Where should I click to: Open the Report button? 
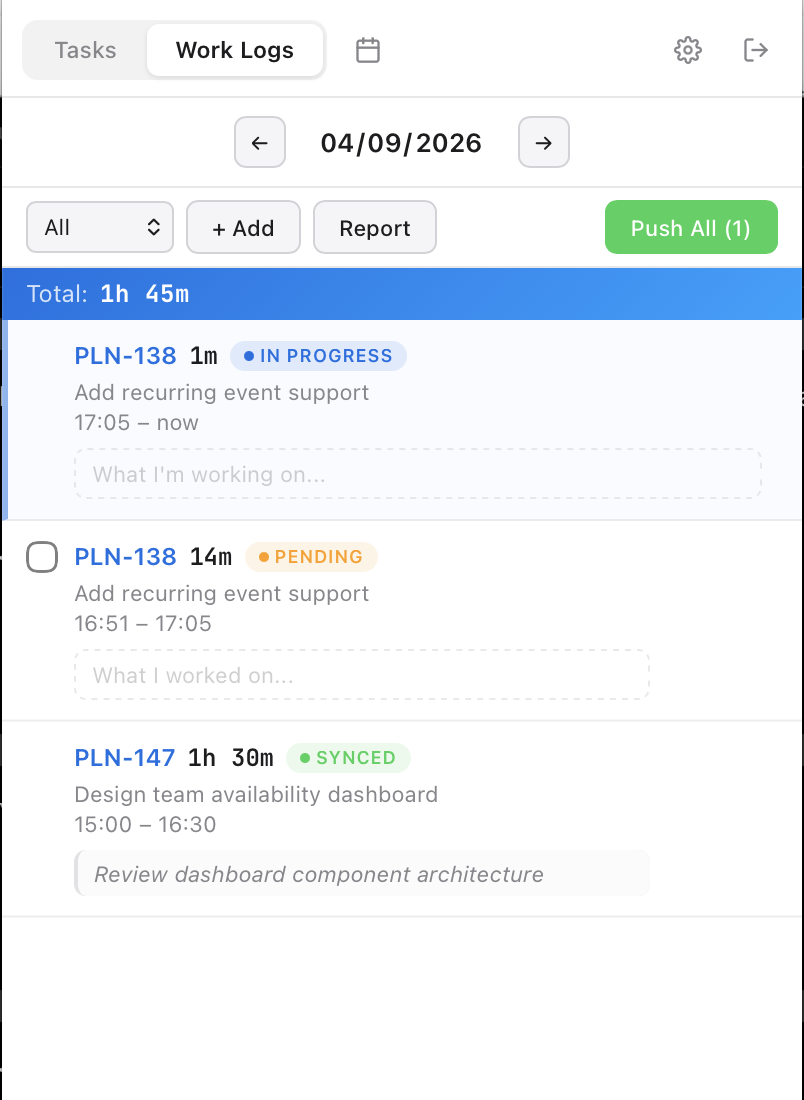[x=375, y=228]
